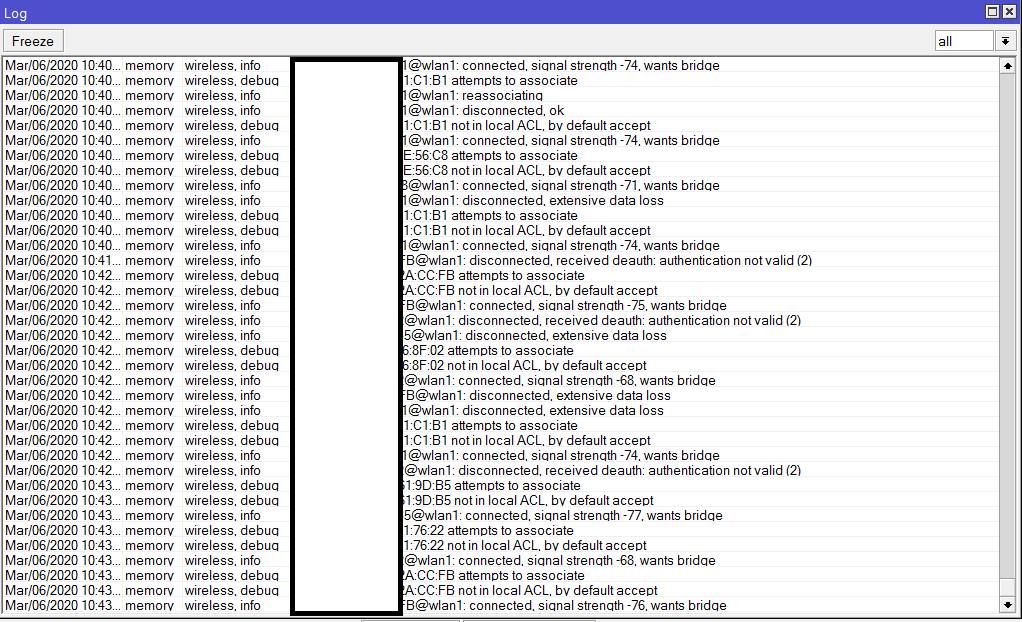The image size is (1022, 622).
Task: Select the 10:43 entry with signal strength -68
Action: [x=501, y=561]
